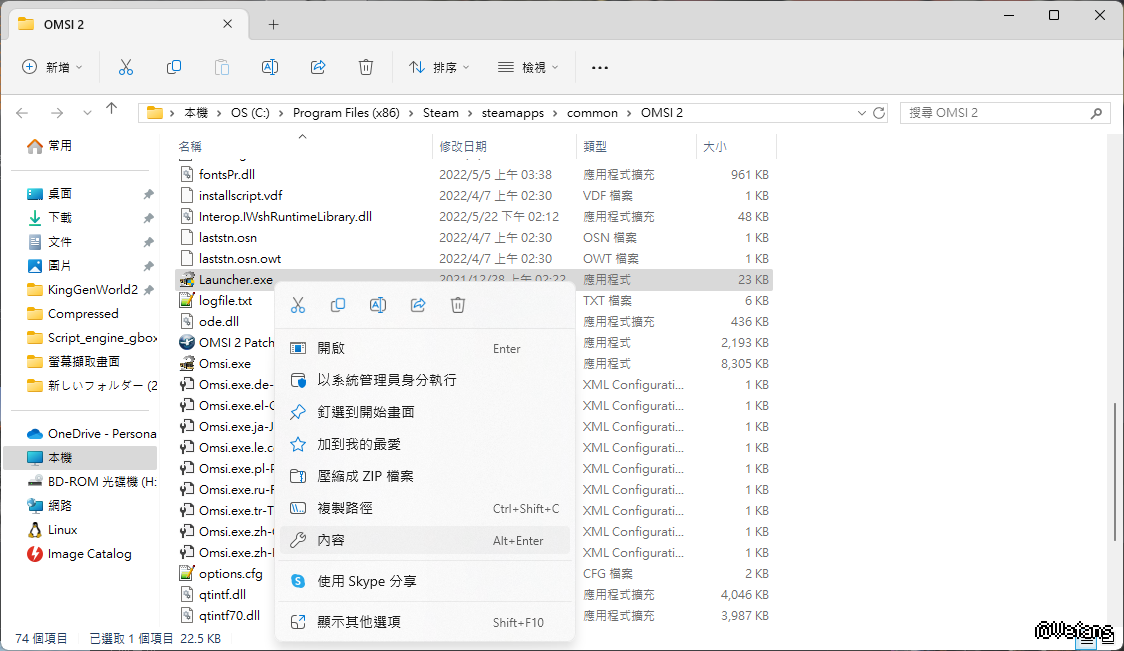Click the delete trash icon in the context menu
1124x651 pixels.
click(x=458, y=305)
